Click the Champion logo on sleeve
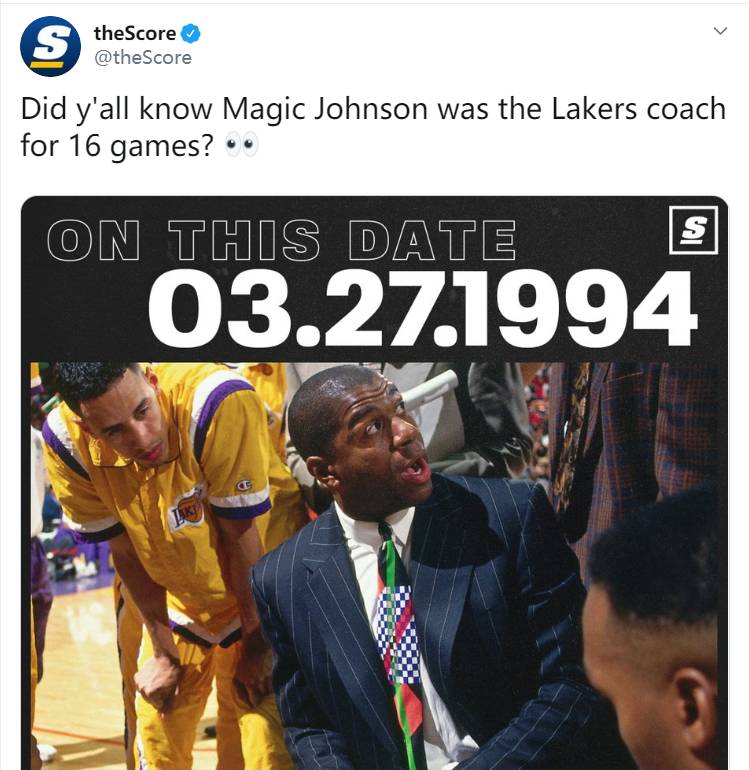Screen dimensions: 749x770 tap(244, 486)
